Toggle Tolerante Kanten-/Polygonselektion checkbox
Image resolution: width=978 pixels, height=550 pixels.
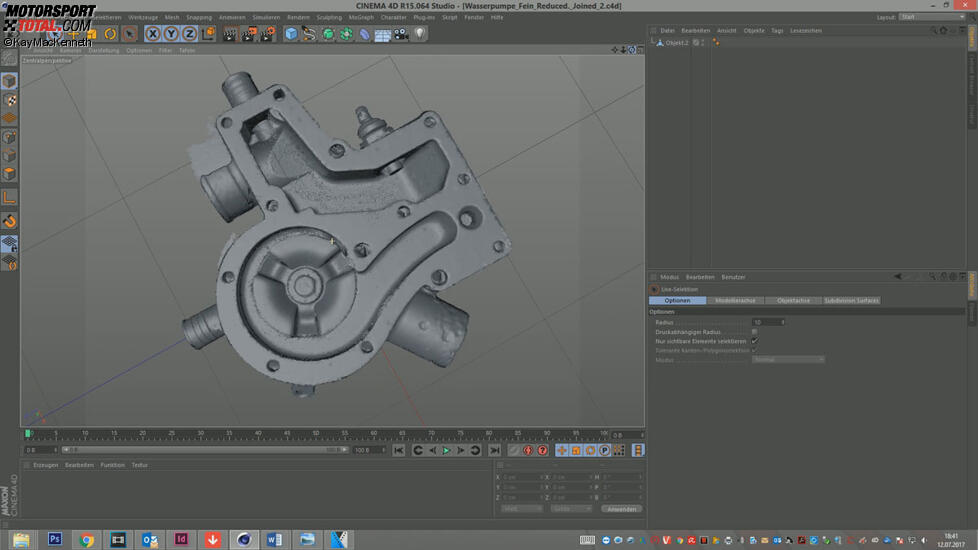[x=755, y=350]
